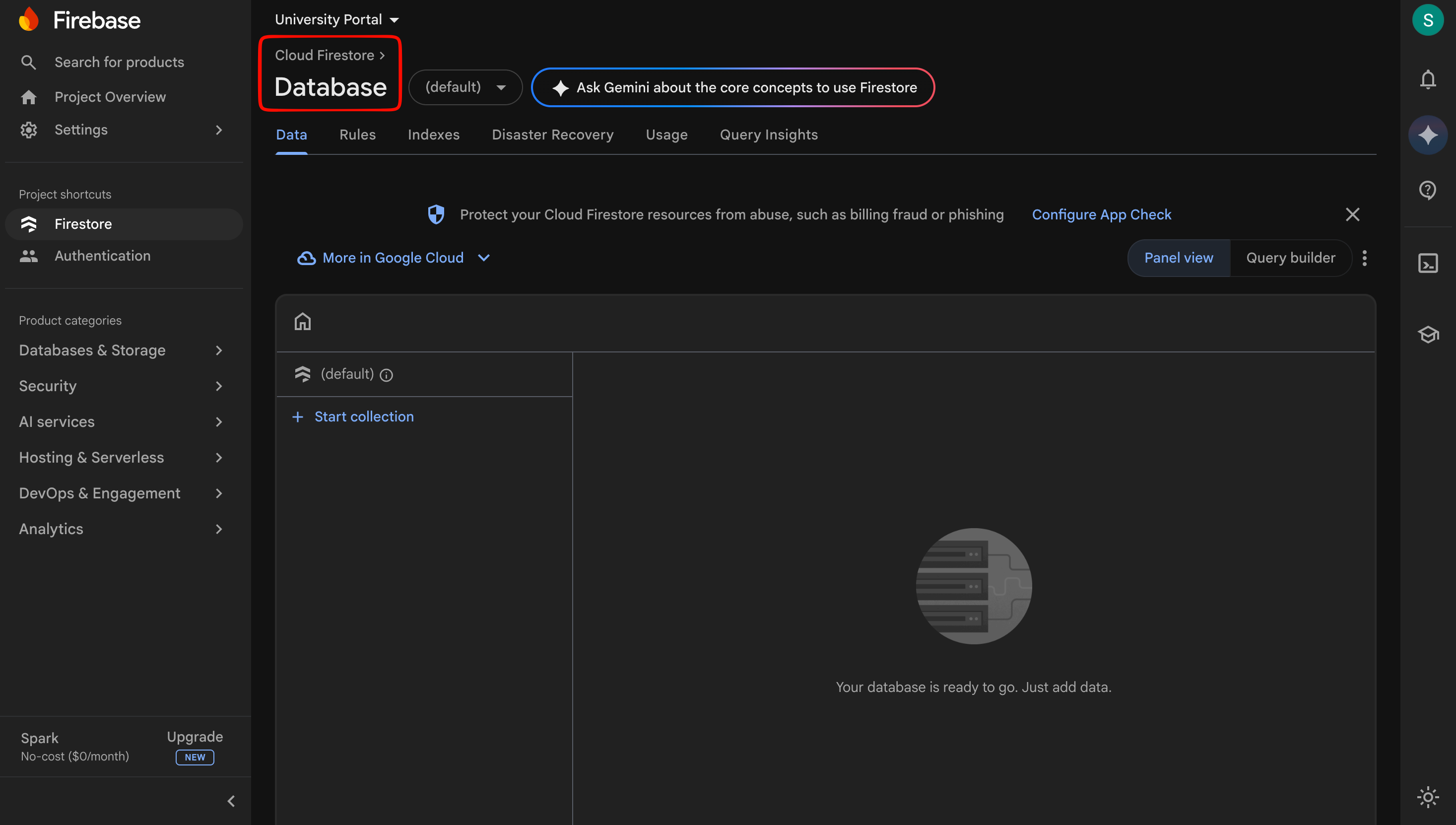
Task: Click info icon next to (default)
Action: [x=386, y=375]
